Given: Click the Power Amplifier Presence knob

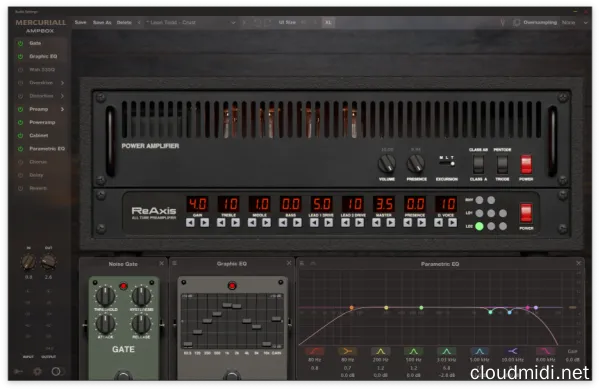Looking at the screenshot, I should 416,164.
